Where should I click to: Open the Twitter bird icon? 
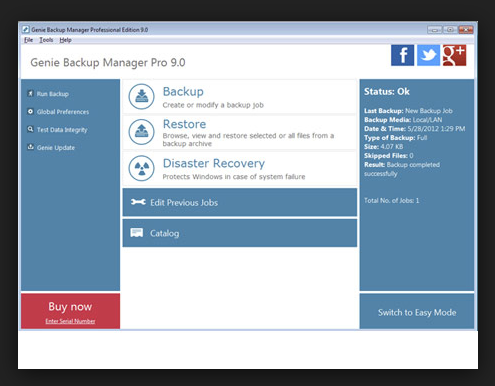[x=428, y=55]
